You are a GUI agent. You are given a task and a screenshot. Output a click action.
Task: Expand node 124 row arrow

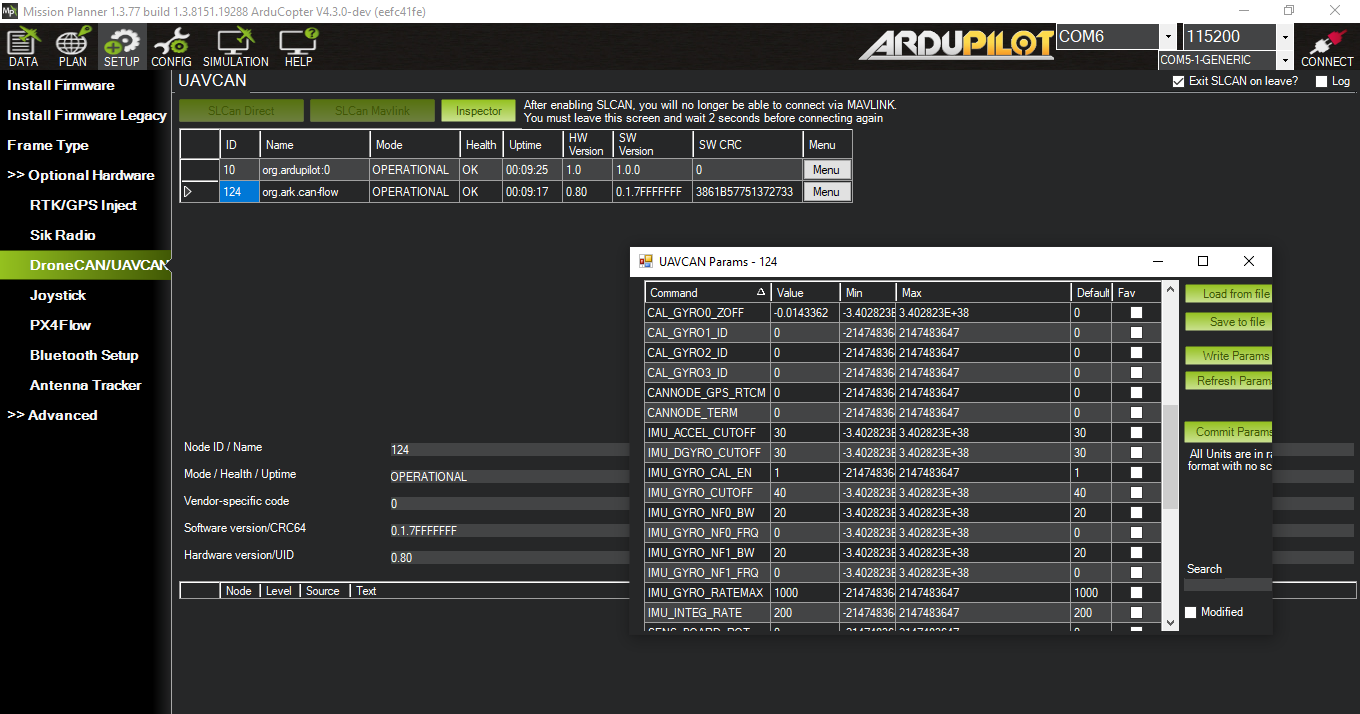(188, 192)
